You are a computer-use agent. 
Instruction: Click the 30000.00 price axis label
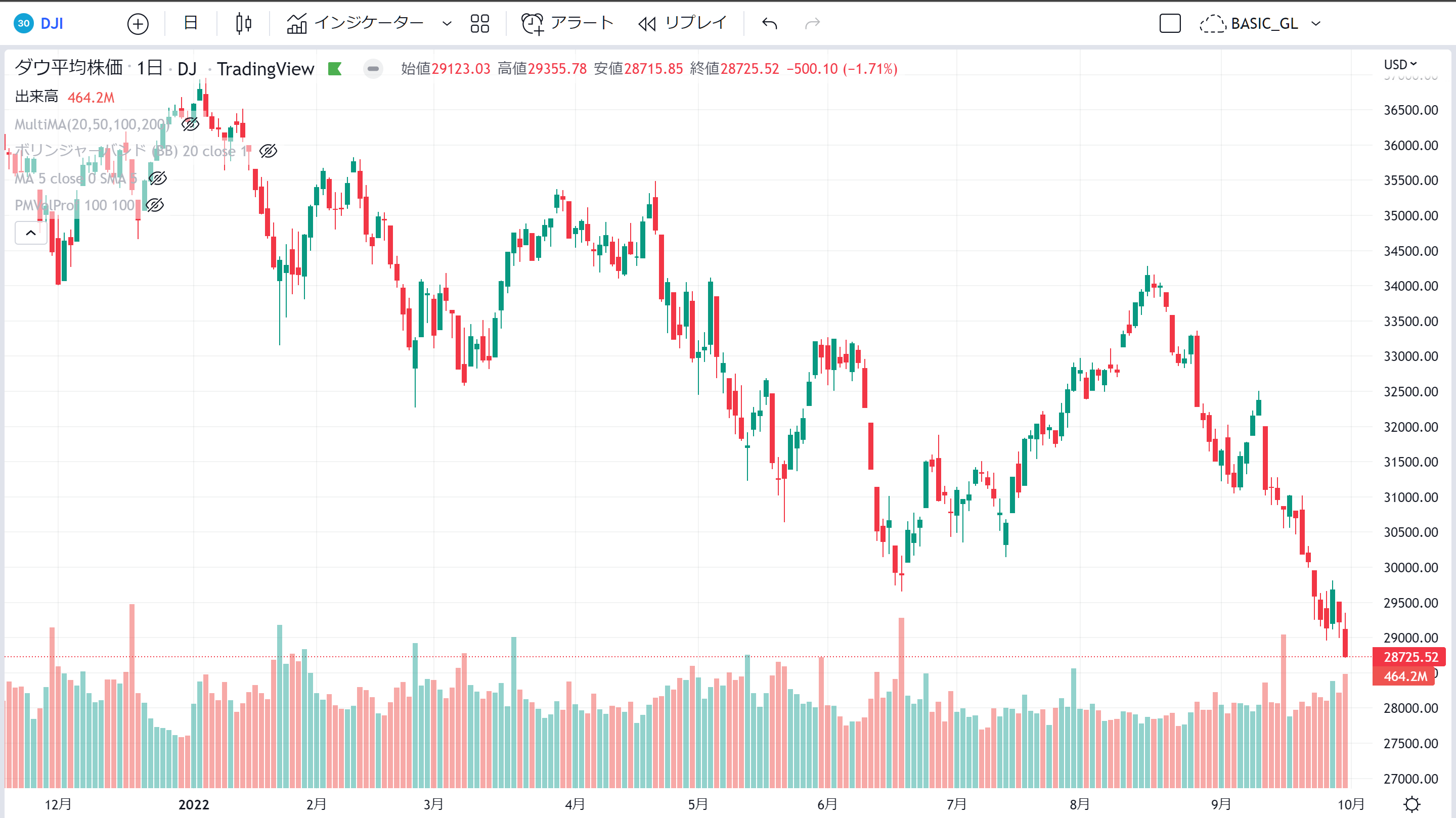(1410, 567)
